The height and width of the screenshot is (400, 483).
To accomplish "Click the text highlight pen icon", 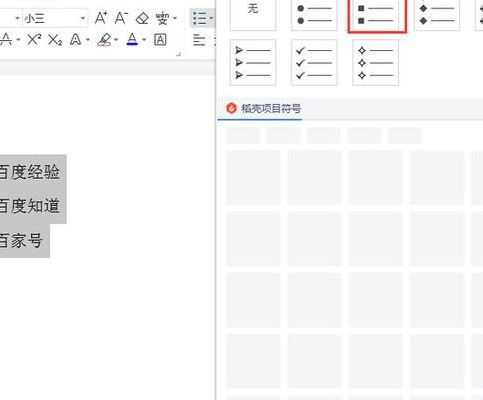I will click(104, 40).
